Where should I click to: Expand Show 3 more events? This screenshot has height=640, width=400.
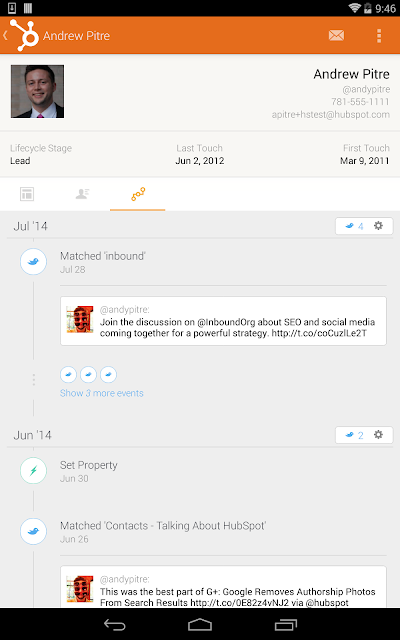pos(102,393)
